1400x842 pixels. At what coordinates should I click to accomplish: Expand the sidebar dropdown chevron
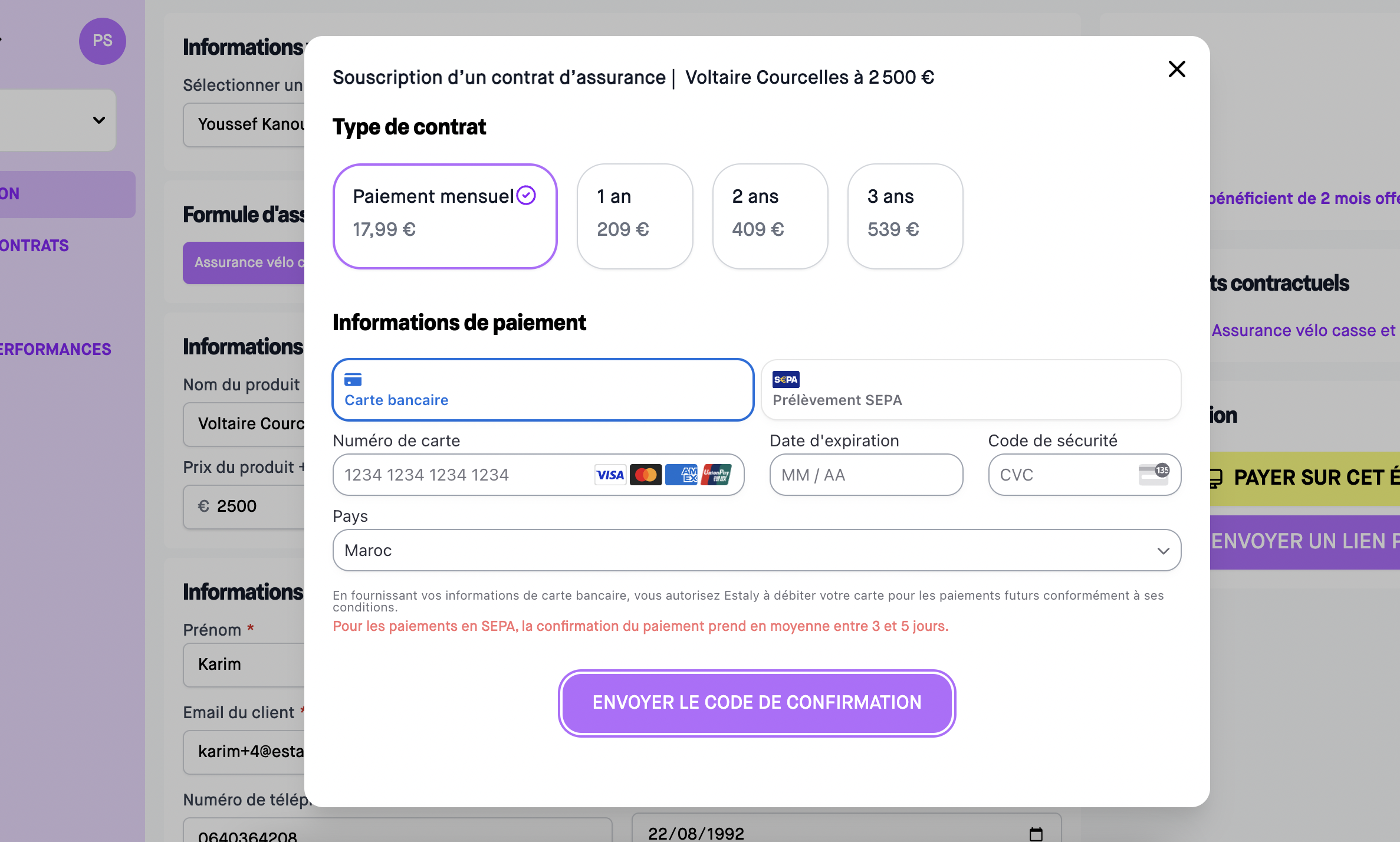click(x=99, y=120)
